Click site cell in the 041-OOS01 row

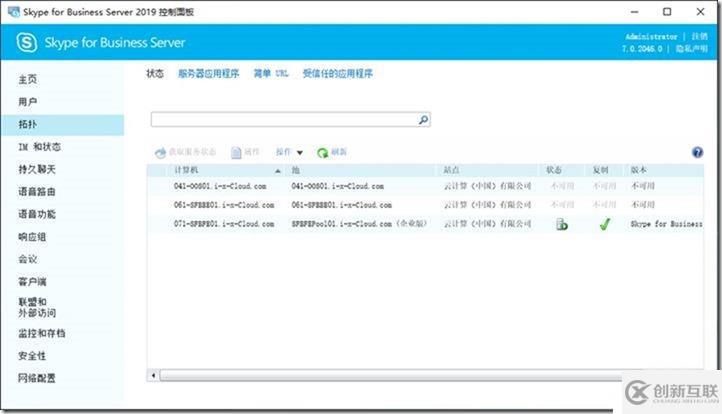487,186
